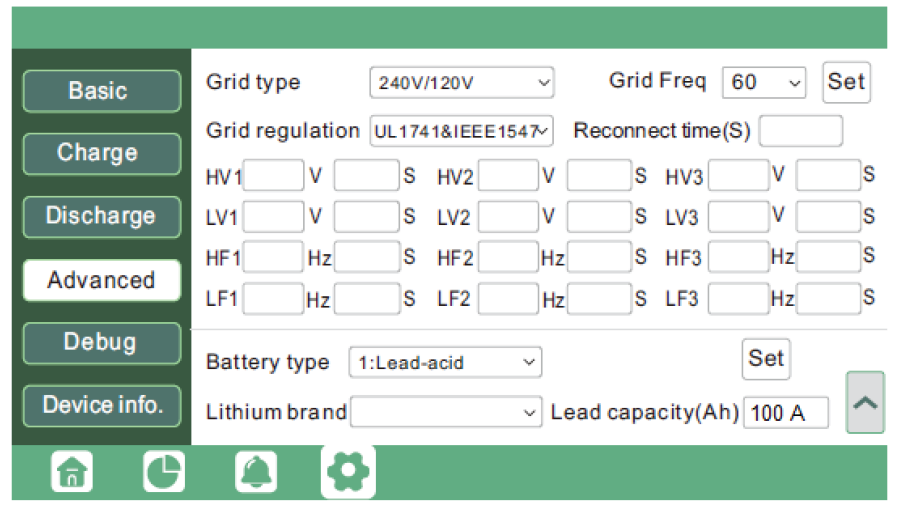This screenshot has width=897, height=507.
Task: Expand the Battery type dropdown
Action: tap(445, 363)
